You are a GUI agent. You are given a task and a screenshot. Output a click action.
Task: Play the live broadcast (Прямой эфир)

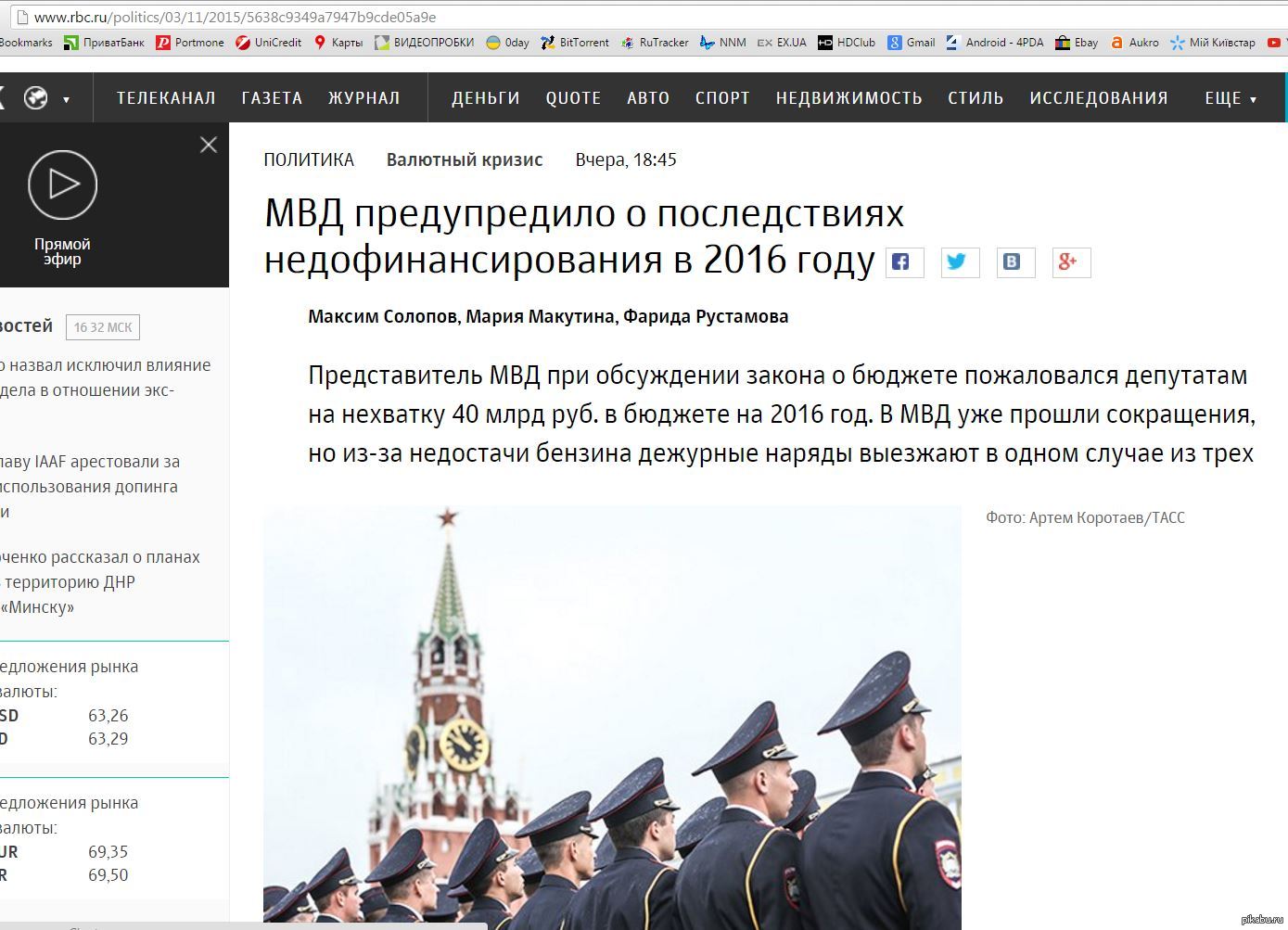click(x=62, y=185)
